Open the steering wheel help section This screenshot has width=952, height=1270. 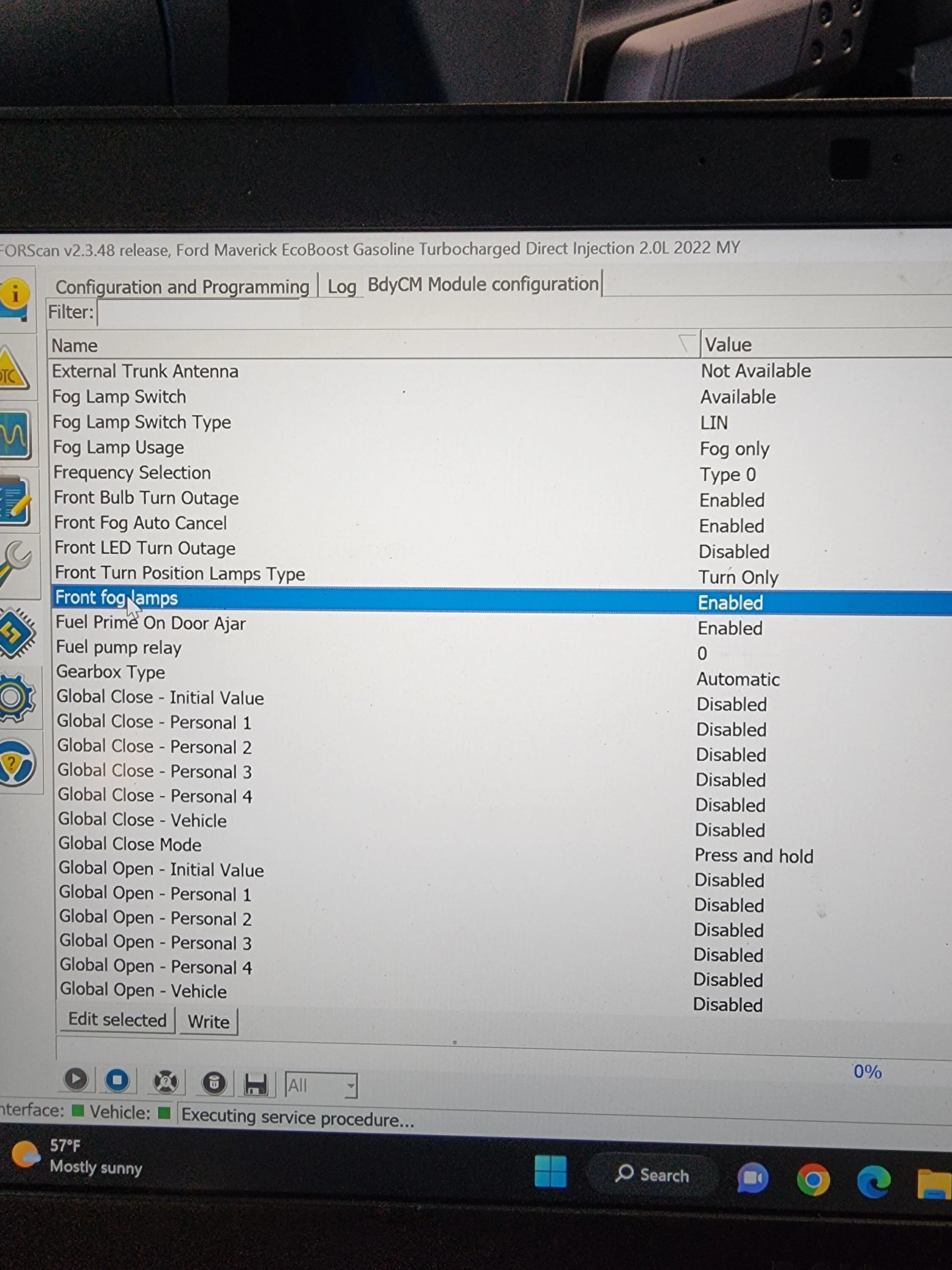(18, 762)
